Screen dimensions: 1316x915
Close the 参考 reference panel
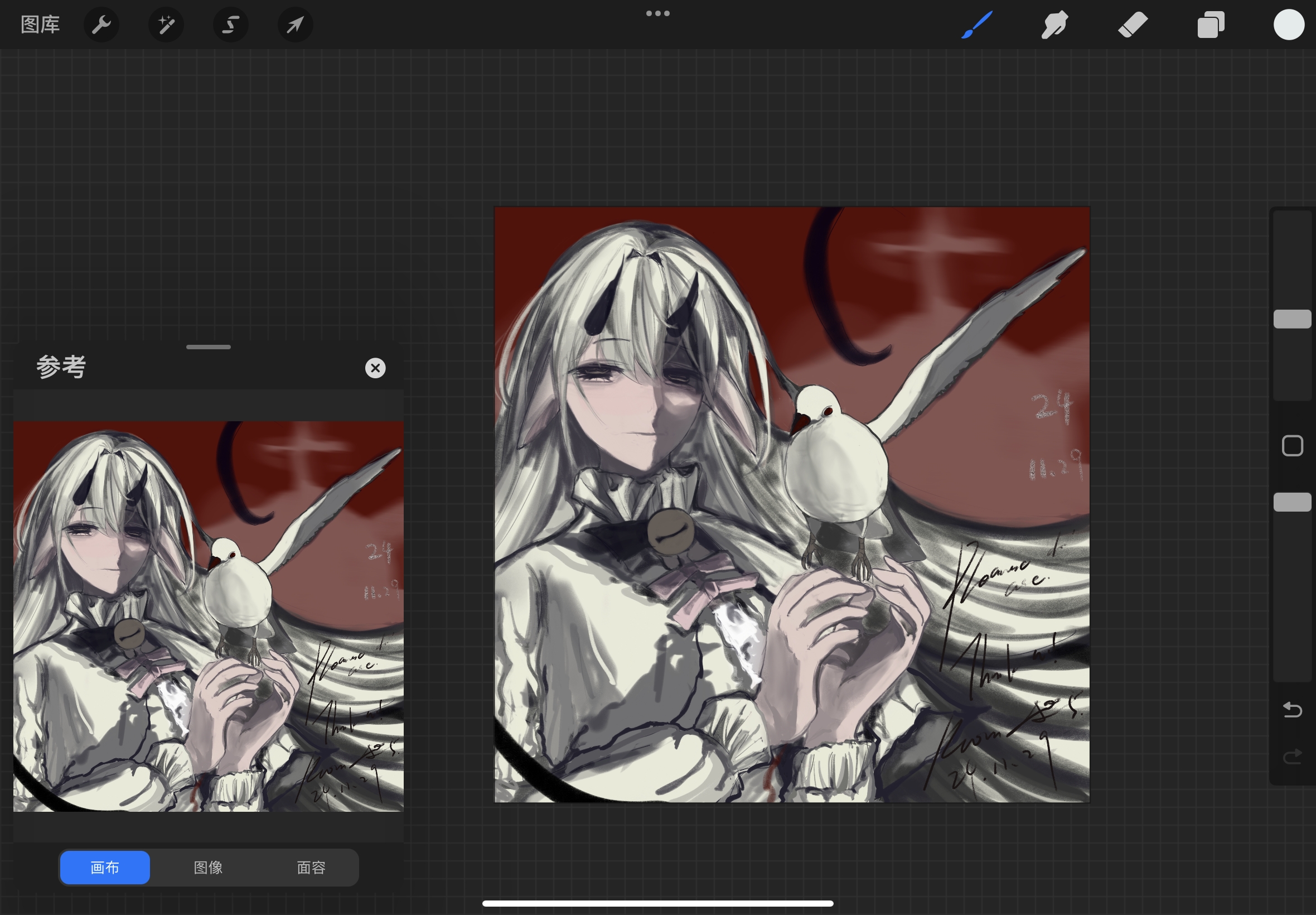click(375, 368)
